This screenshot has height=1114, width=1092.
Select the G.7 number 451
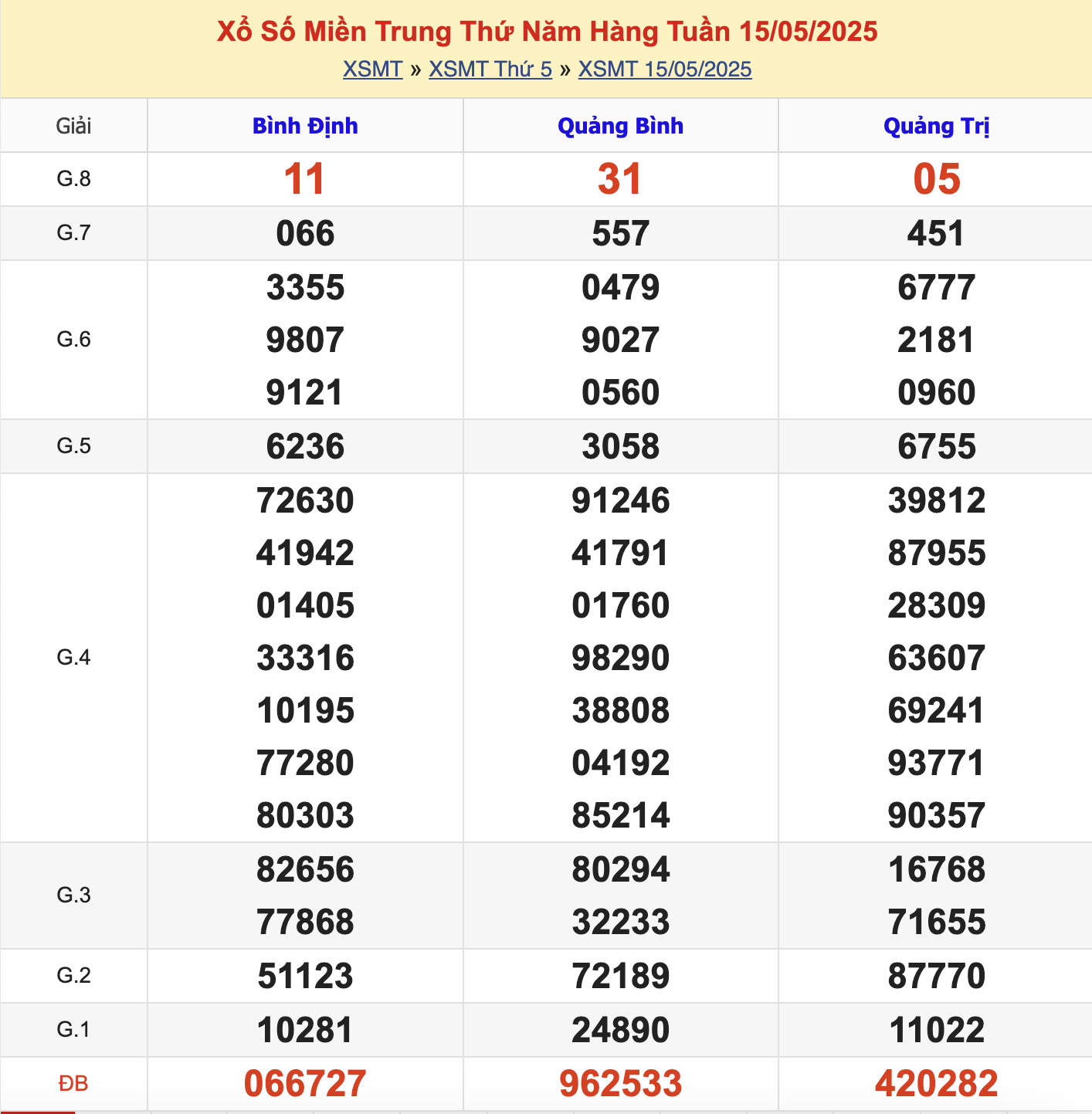tap(937, 233)
